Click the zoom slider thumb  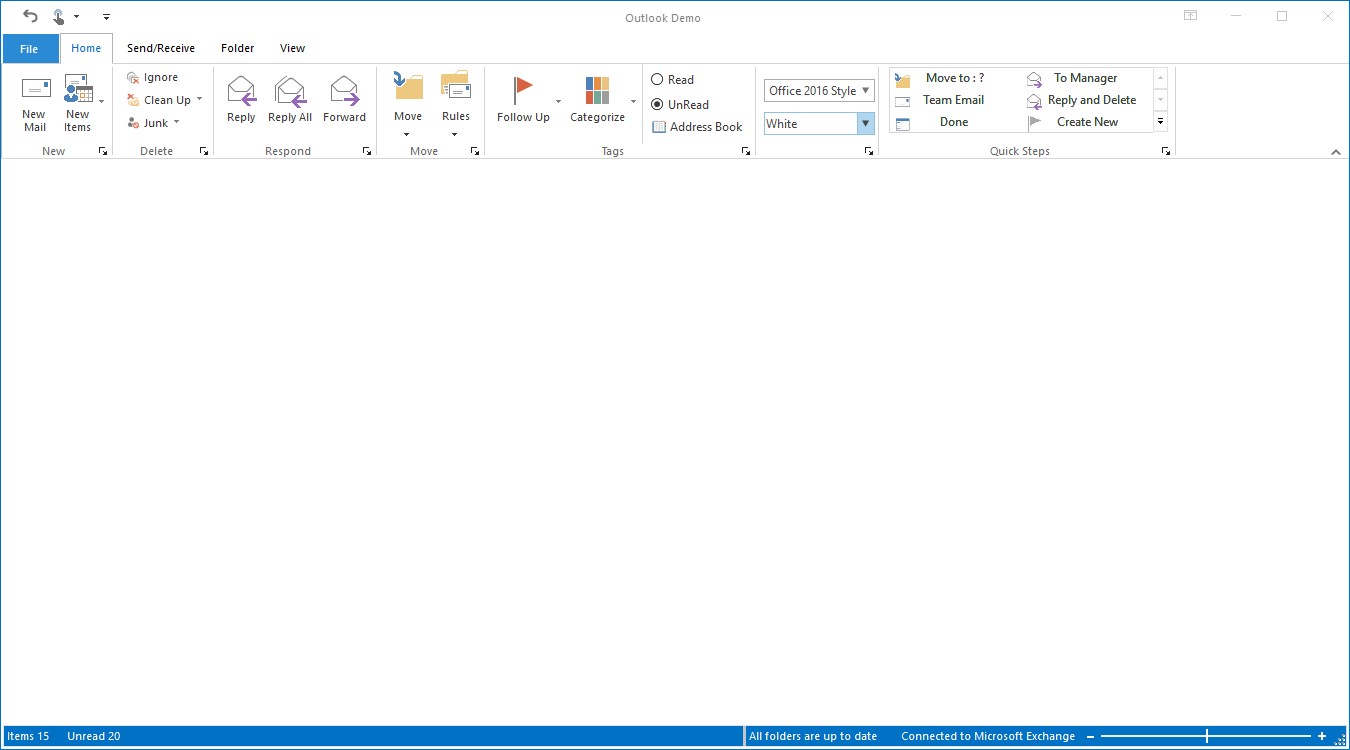(x=1207, y=736)
